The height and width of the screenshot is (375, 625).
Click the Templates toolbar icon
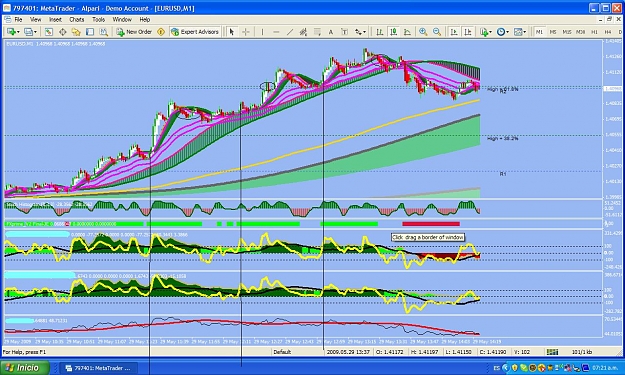pyautogui.click(x=518, y=32)
